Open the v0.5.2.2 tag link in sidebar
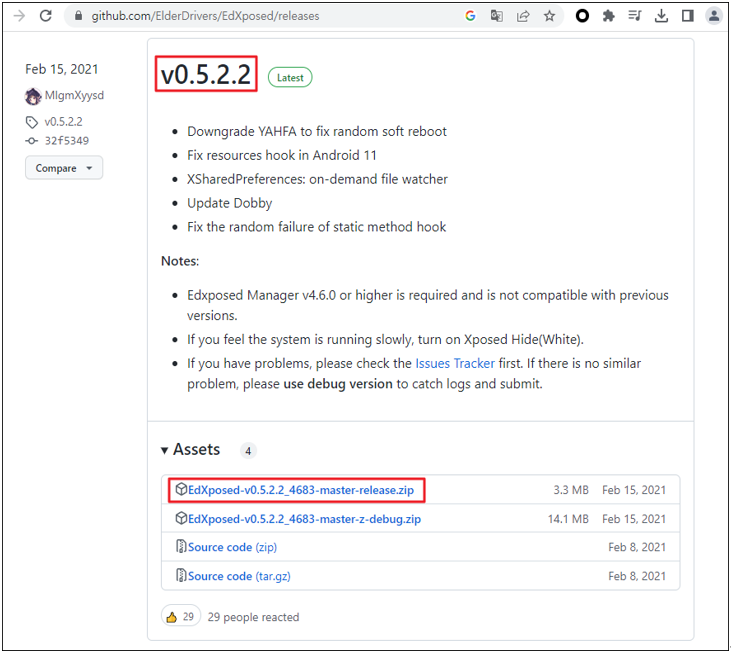731x654 pixels. pyautogui.click(x=63, y=122)
